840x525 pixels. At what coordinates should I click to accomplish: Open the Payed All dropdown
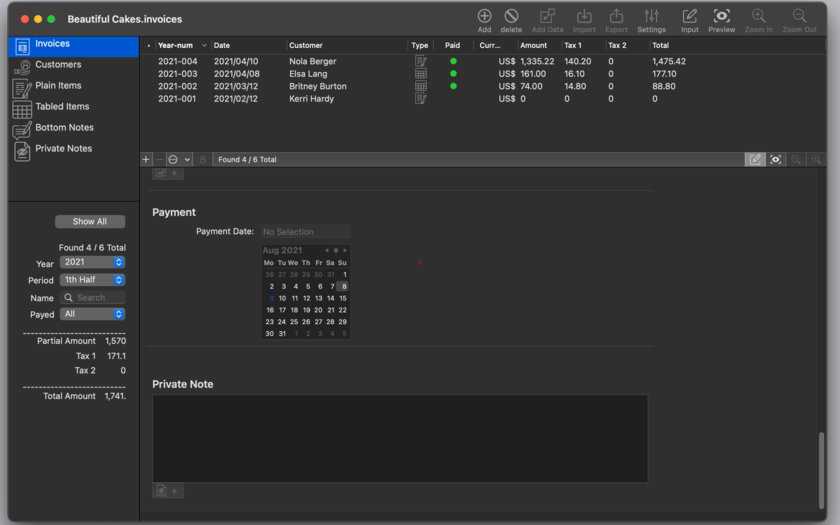pyautogui.click(x=92, y=314)
